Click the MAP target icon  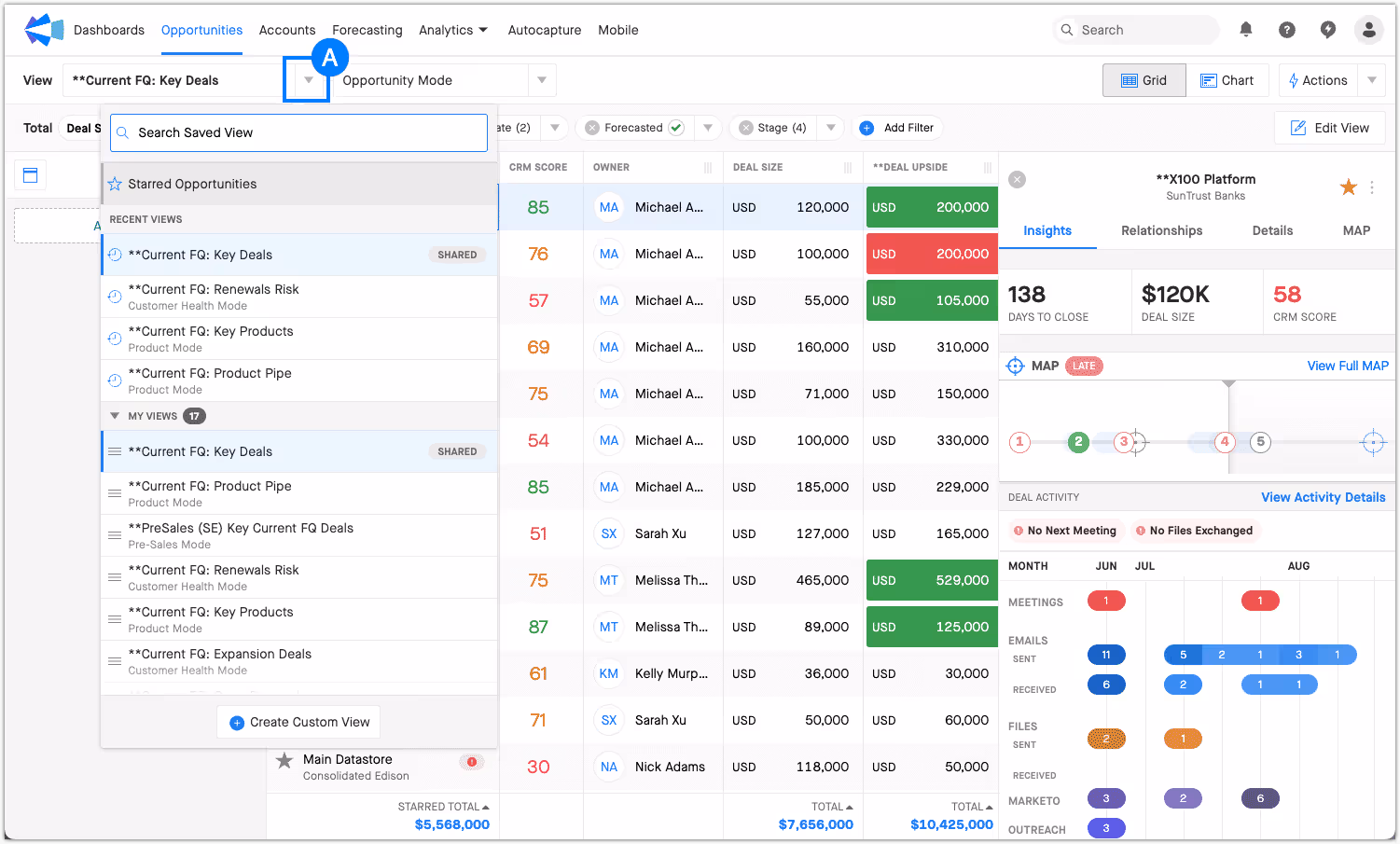[1016, 366]
